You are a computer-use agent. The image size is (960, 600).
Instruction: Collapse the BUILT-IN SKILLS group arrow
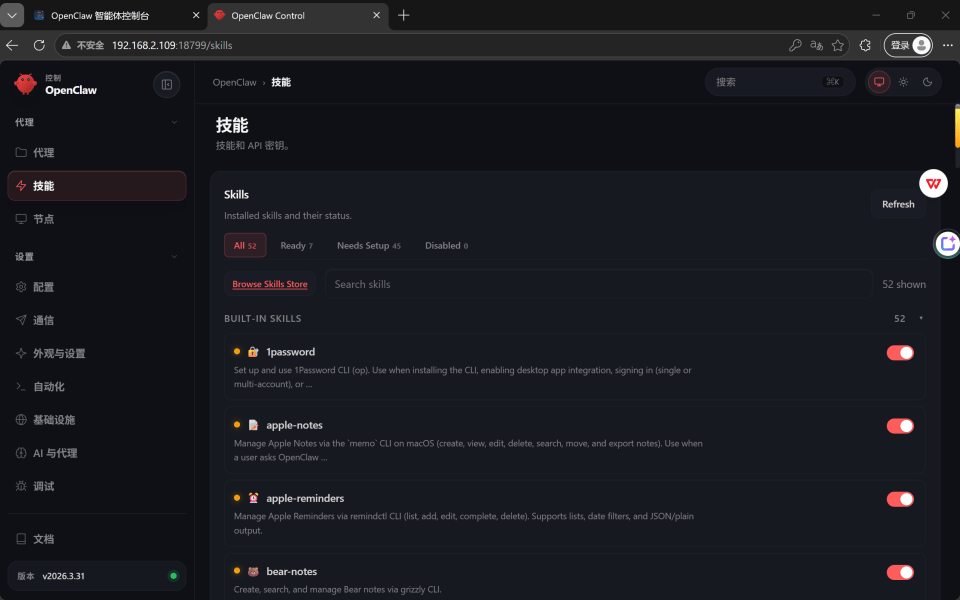tap(921, 318)
